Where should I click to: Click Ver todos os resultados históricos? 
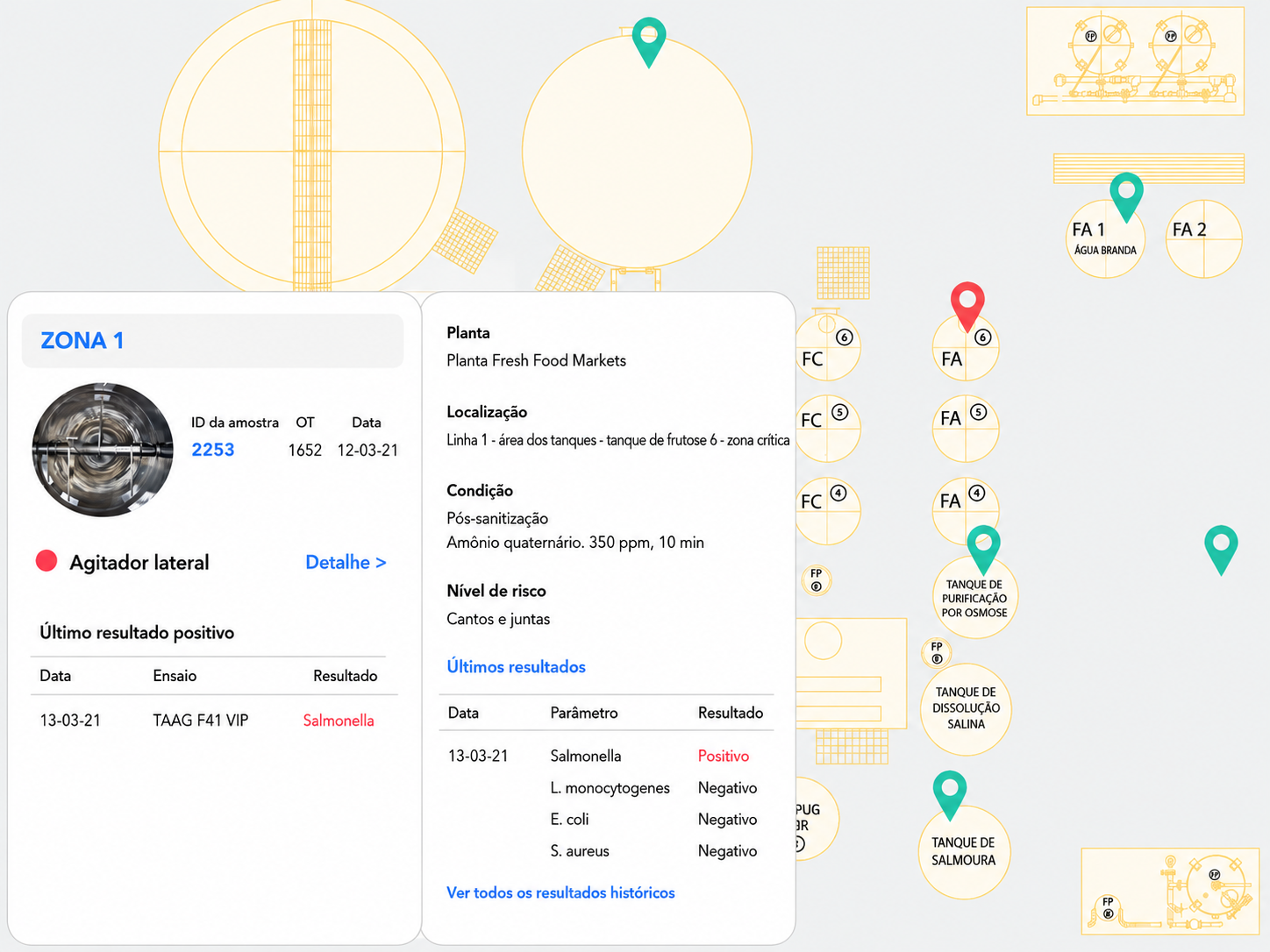(560, 892)
